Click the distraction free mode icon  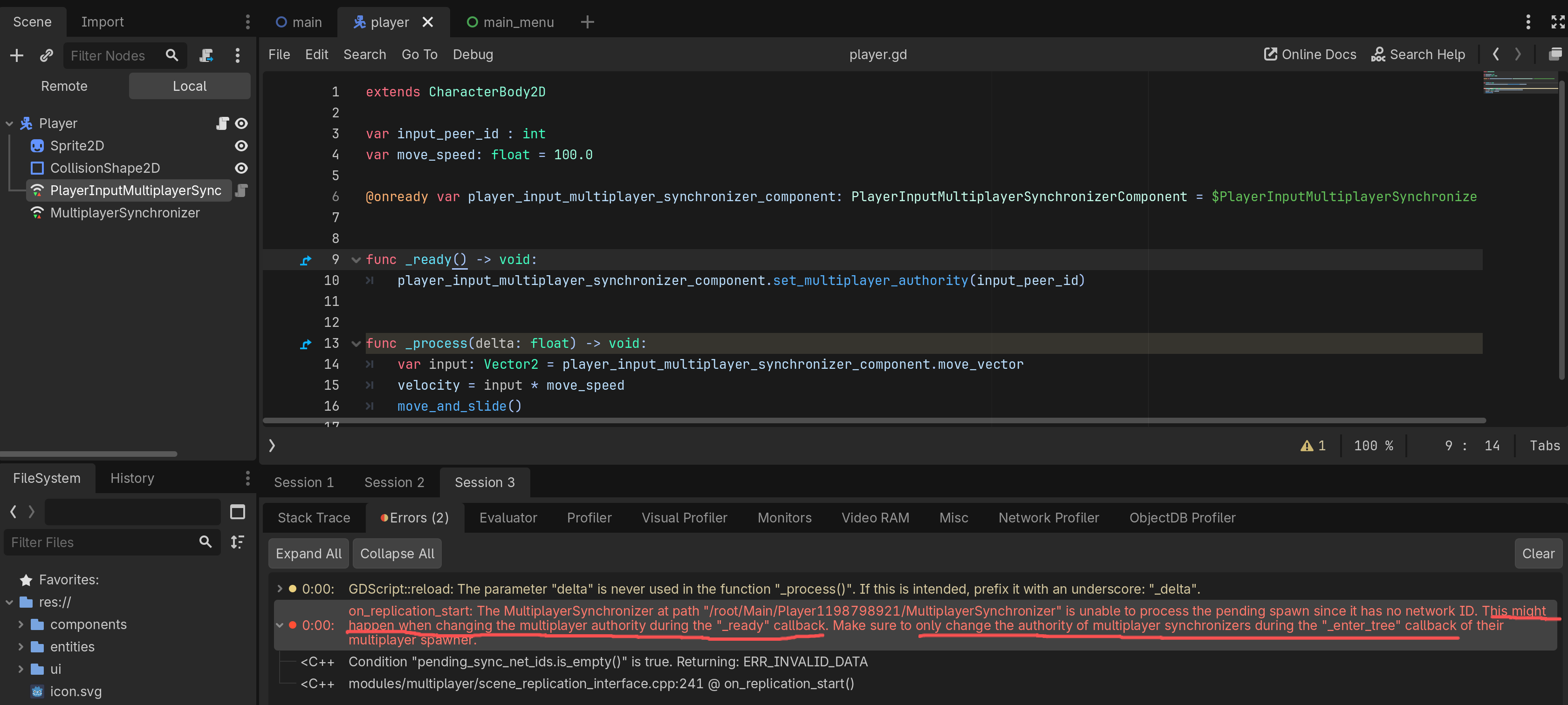click(1558, 22)
